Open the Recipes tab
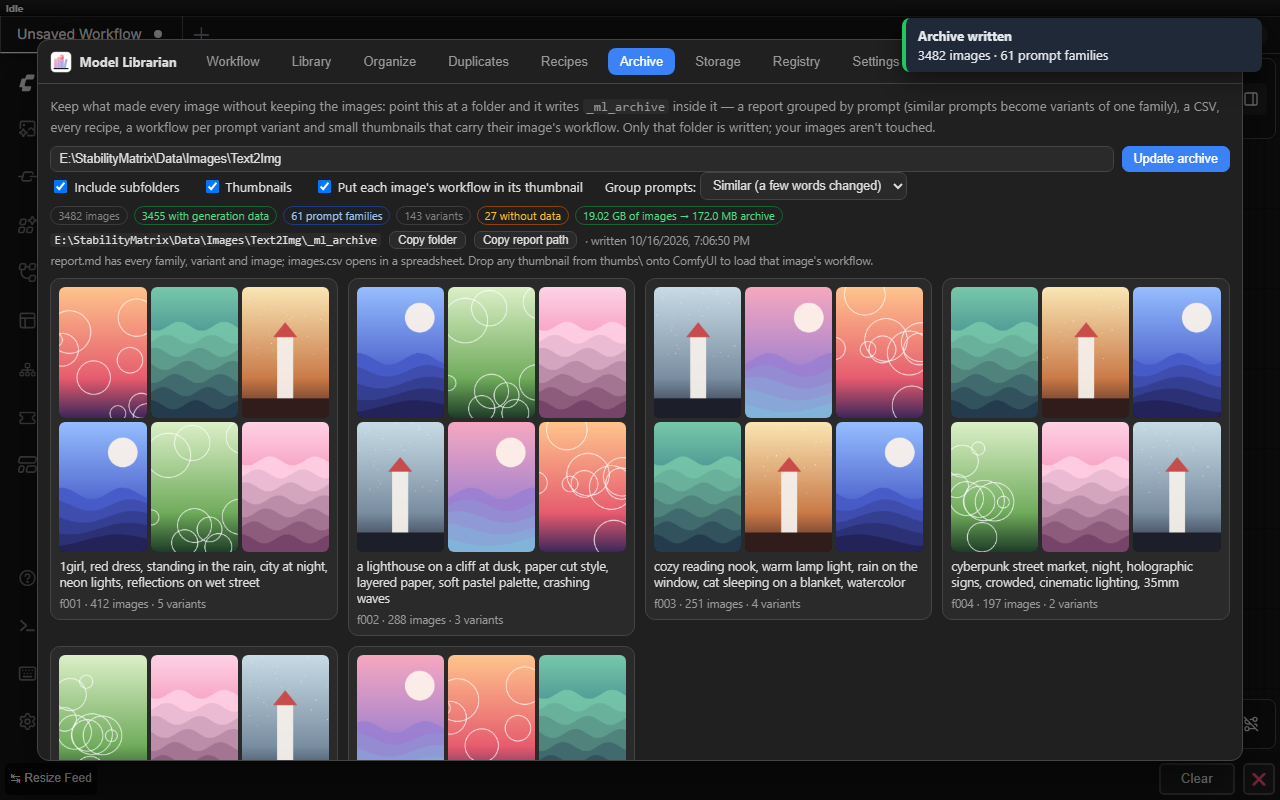Screen dimensions: 1280x800 coord(564,62)
